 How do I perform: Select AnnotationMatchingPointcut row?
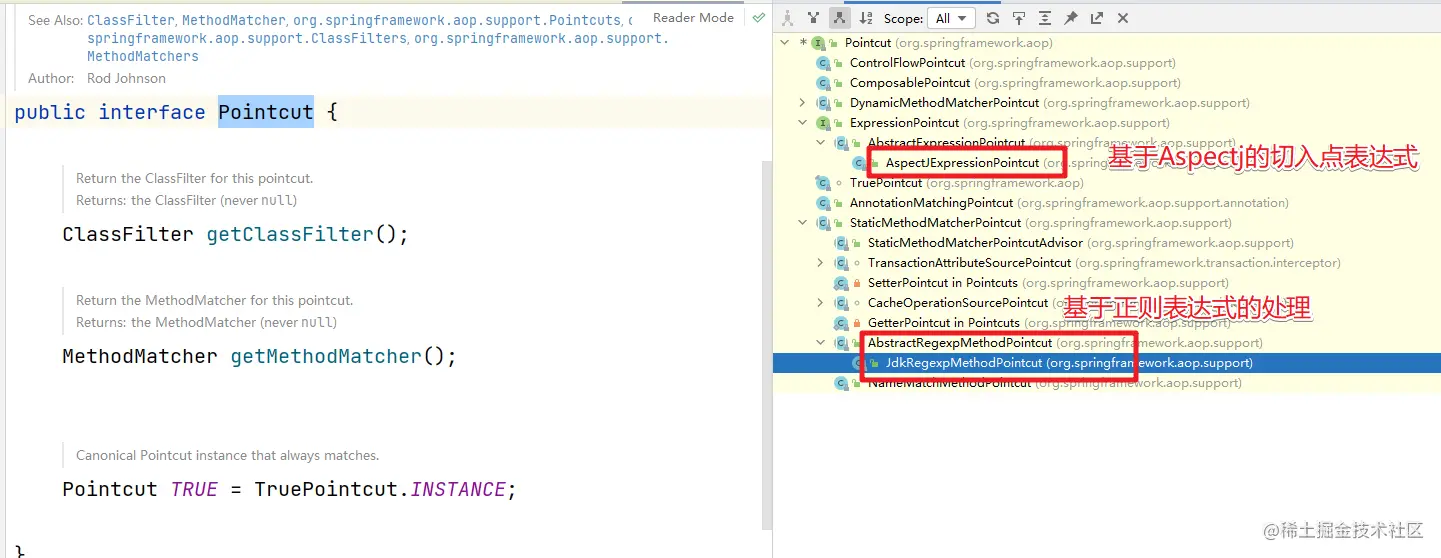point(1107,203)
